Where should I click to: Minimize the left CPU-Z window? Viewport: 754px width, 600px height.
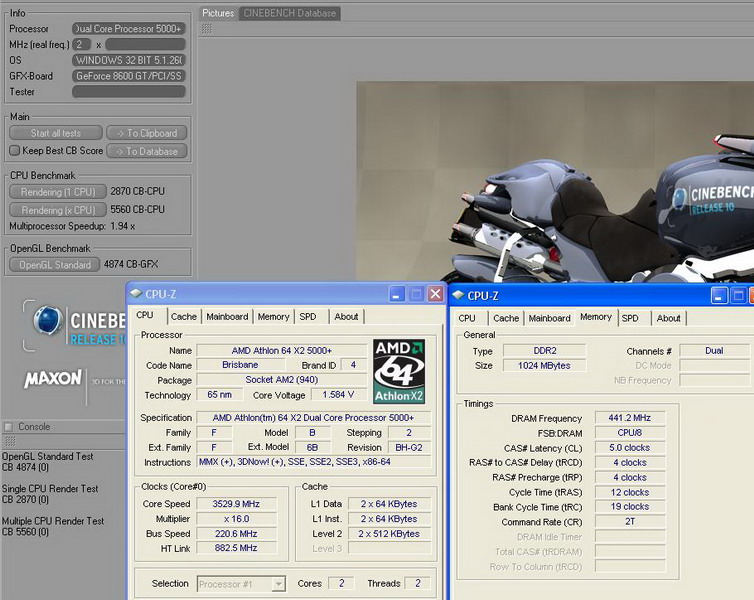pos(397,294)
